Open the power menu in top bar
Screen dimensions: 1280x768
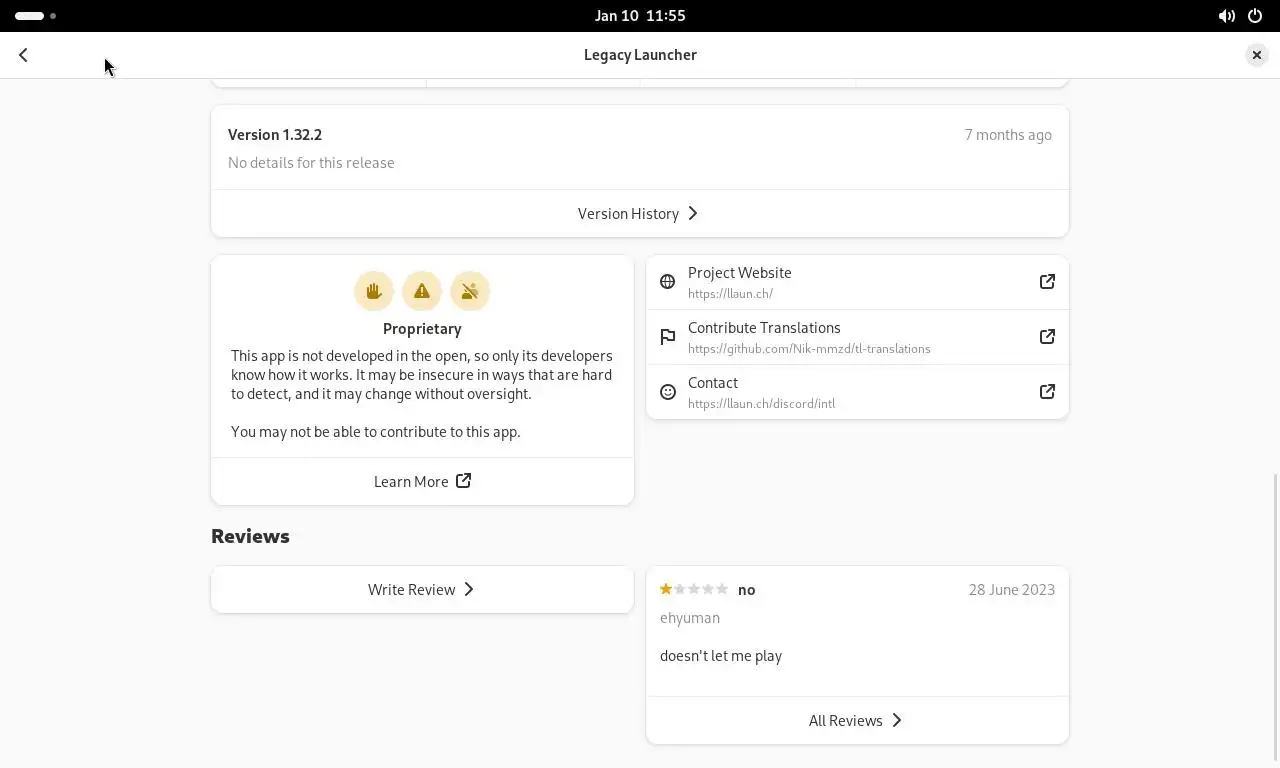coord(1255,16)
